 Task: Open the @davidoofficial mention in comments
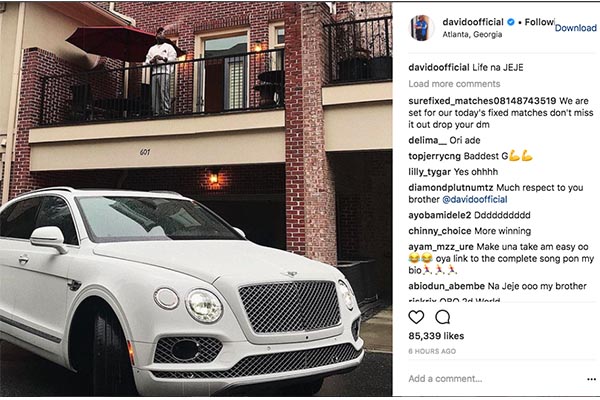[x=474, y=199]
